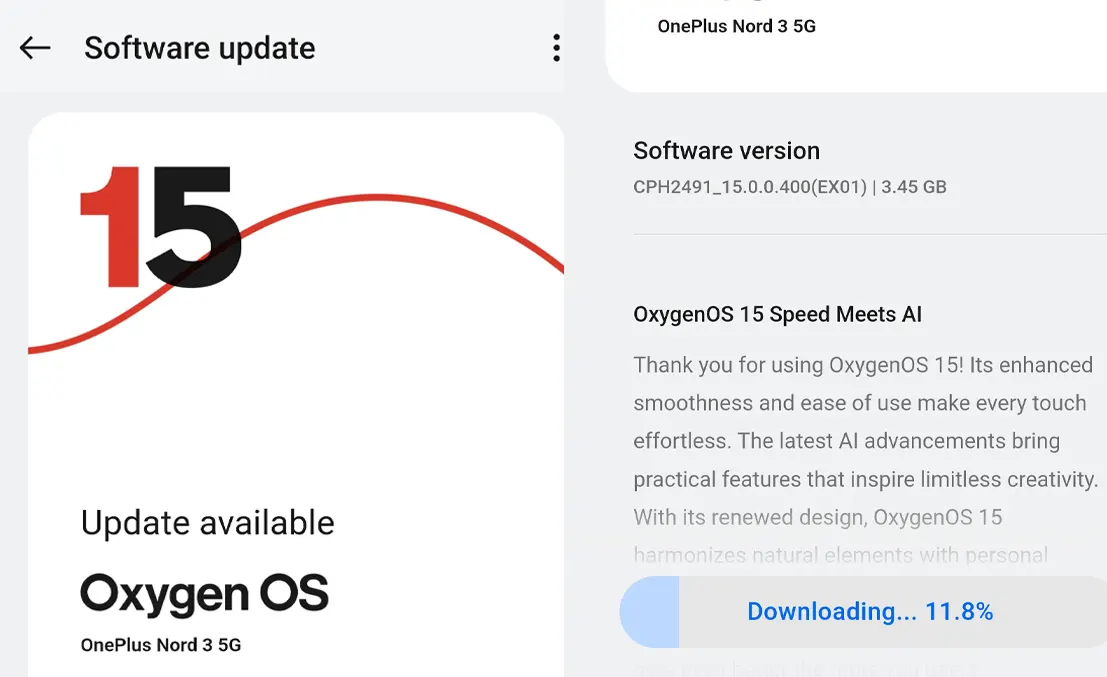This screenshot has width=1107, height=677.
Task: Switch to the Software update screen title
Action: coord(199,47)
